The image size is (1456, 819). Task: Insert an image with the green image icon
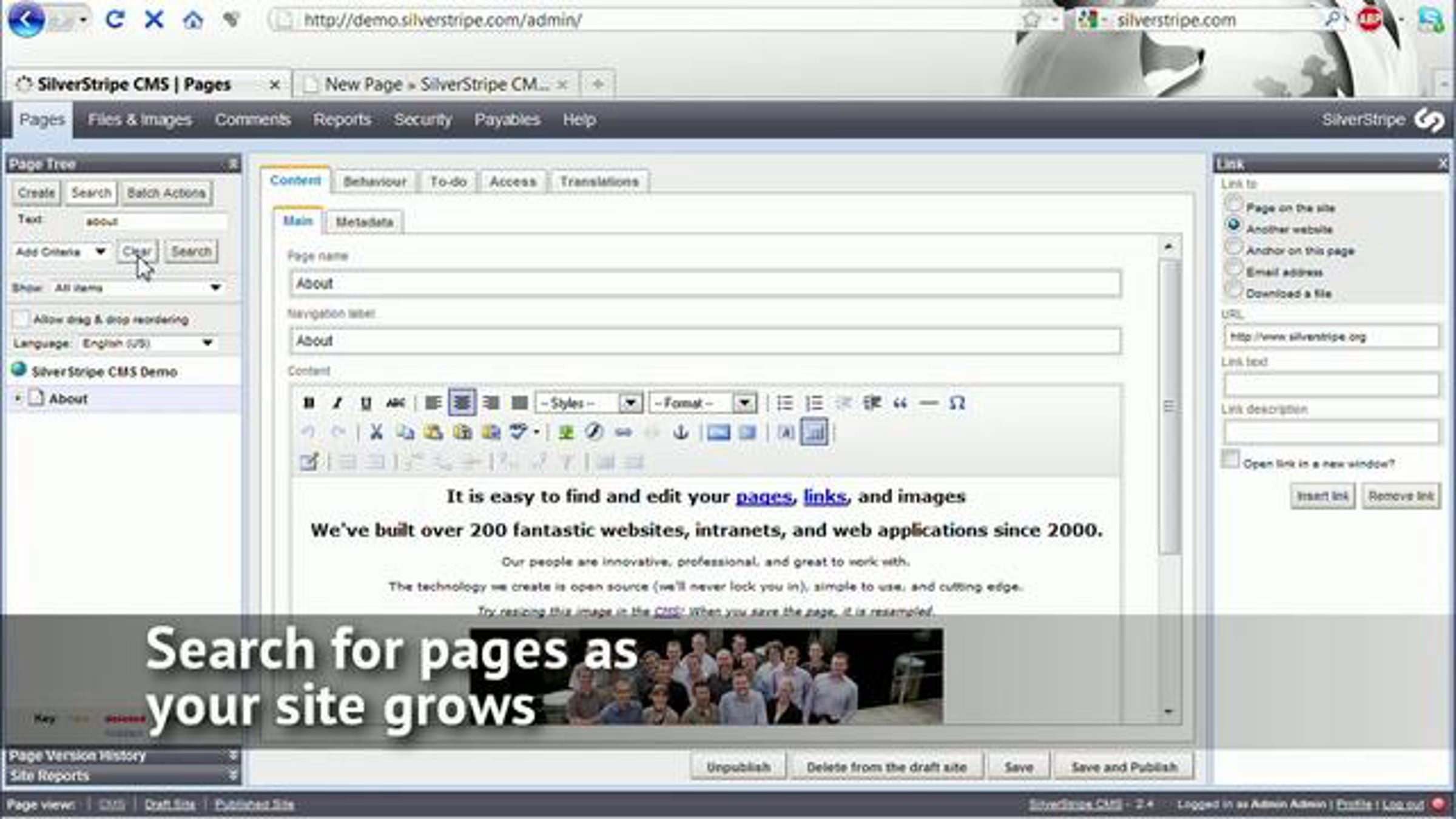(566, 432)
